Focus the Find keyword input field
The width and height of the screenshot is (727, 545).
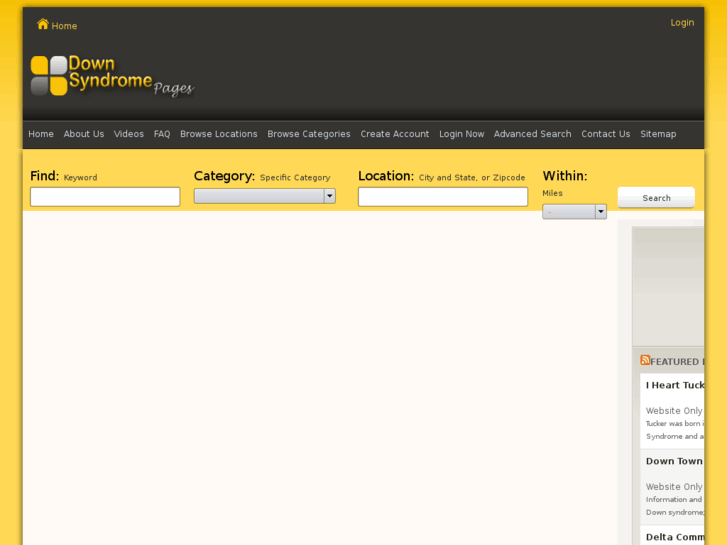point(105,197)
